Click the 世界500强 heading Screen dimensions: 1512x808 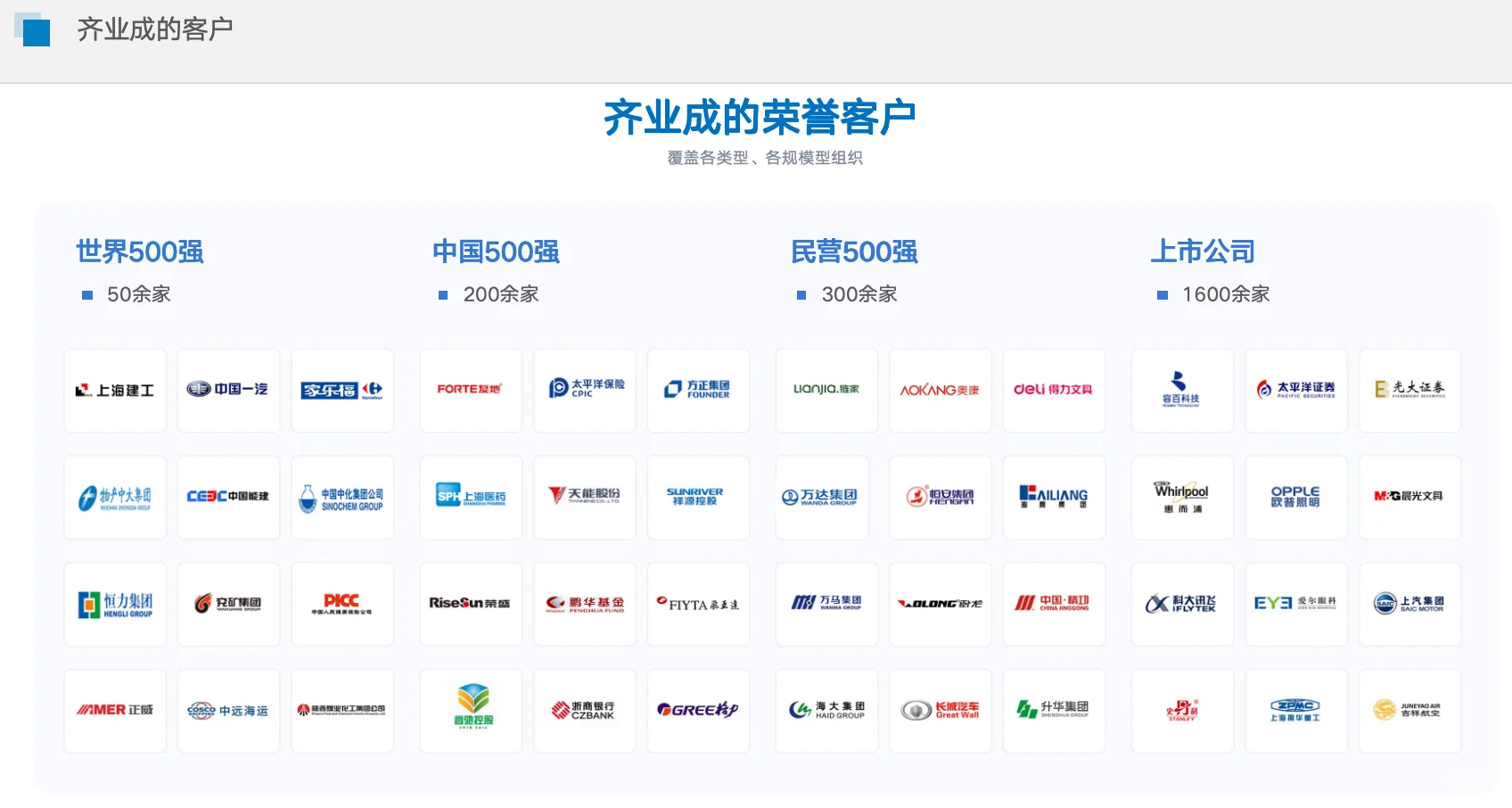[140, 251]
